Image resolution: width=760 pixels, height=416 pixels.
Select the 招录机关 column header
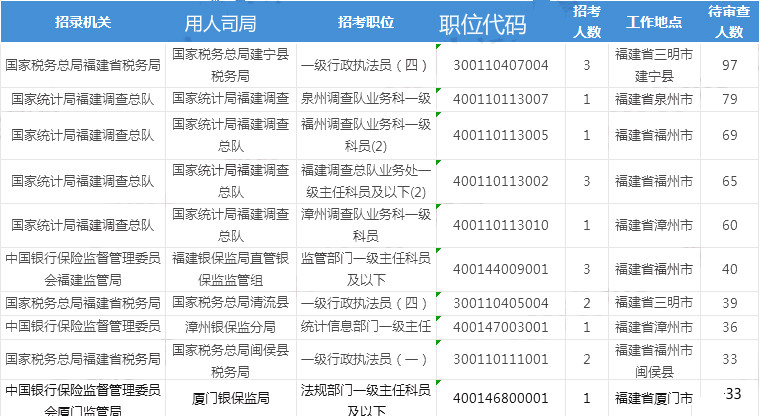click(x=83, y=22)
